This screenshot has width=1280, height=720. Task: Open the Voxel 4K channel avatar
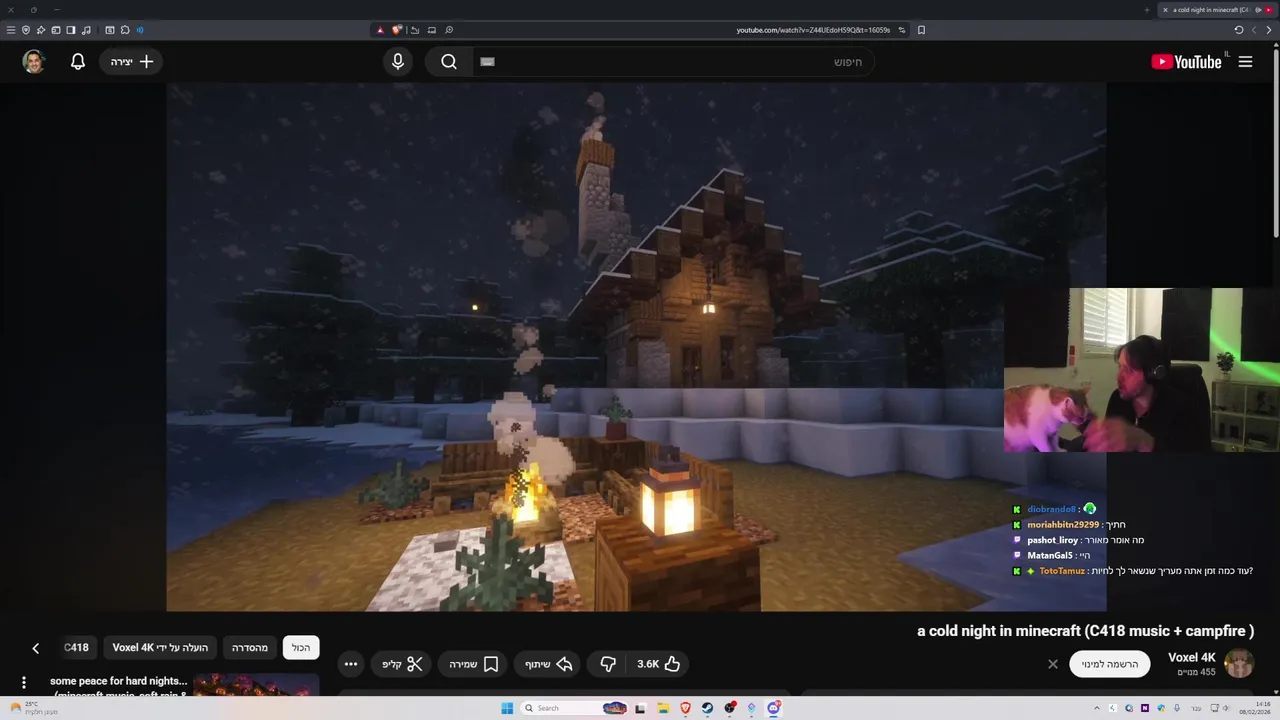[x=1240, y=664]
